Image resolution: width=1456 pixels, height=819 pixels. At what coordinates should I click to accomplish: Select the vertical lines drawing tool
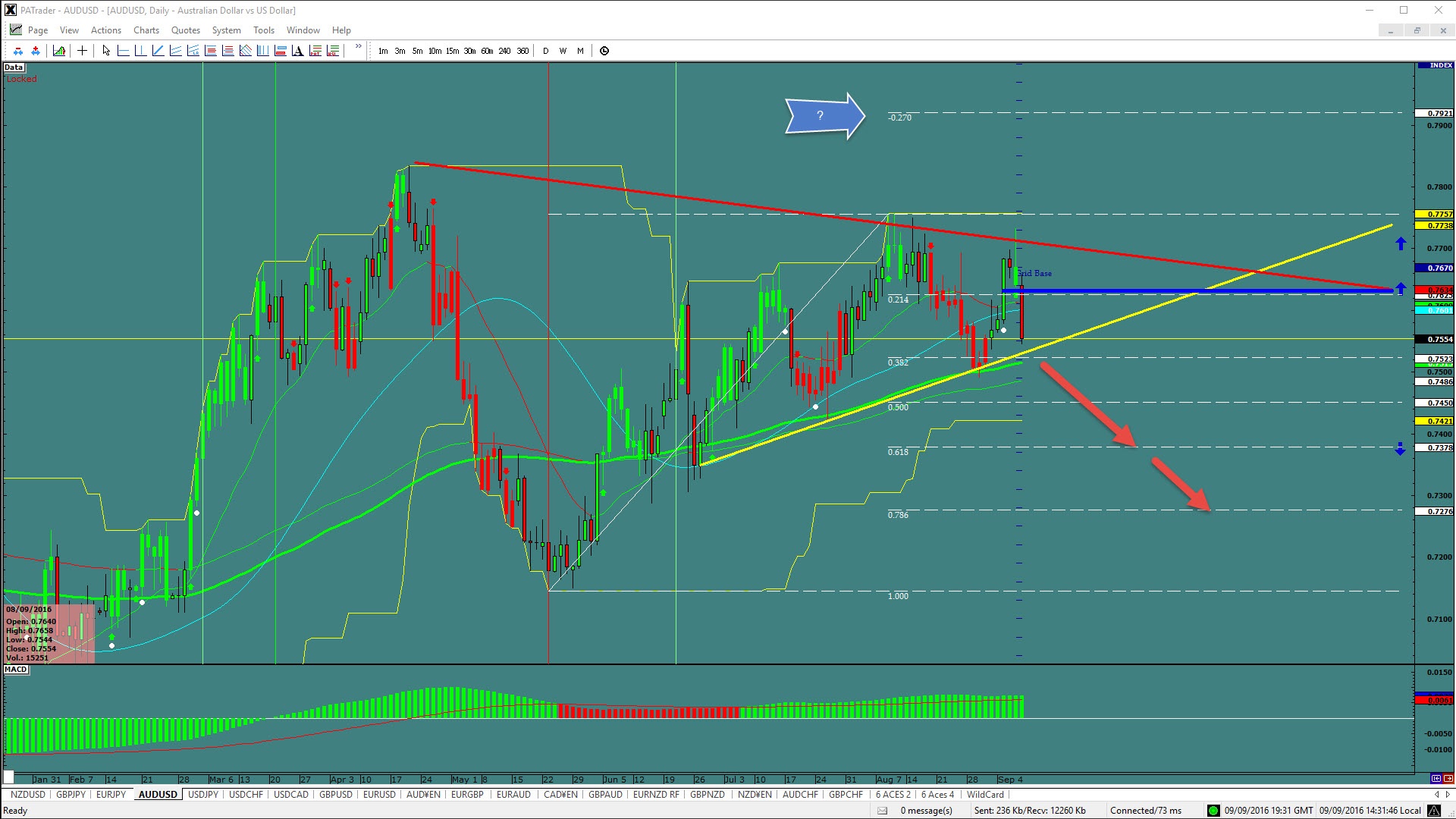click(262, 51)
